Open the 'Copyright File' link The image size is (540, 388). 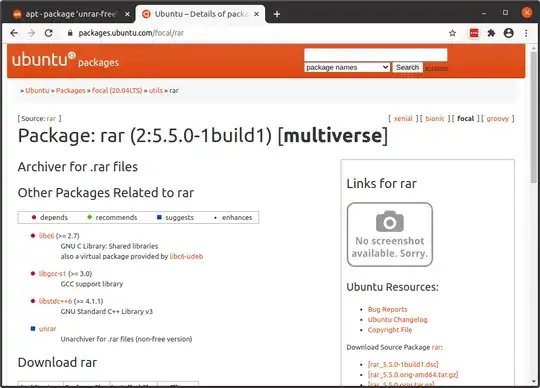[x=390, y=330]
